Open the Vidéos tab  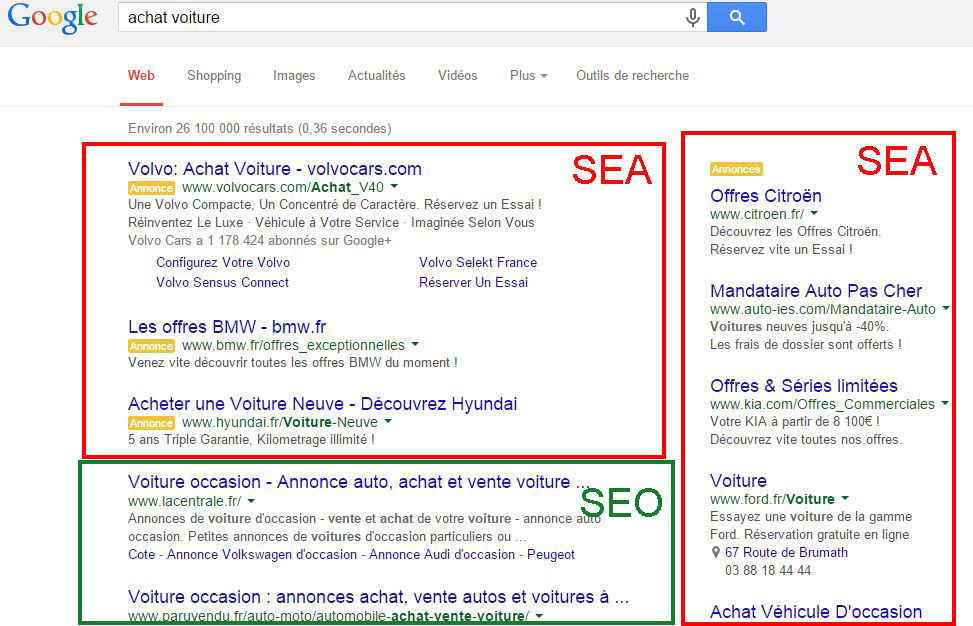457,76
